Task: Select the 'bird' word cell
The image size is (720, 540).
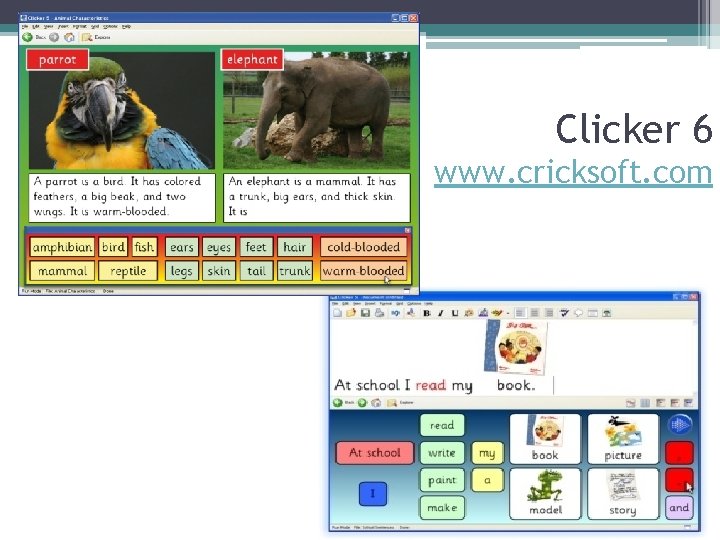Action: click(x=113, y=247)
